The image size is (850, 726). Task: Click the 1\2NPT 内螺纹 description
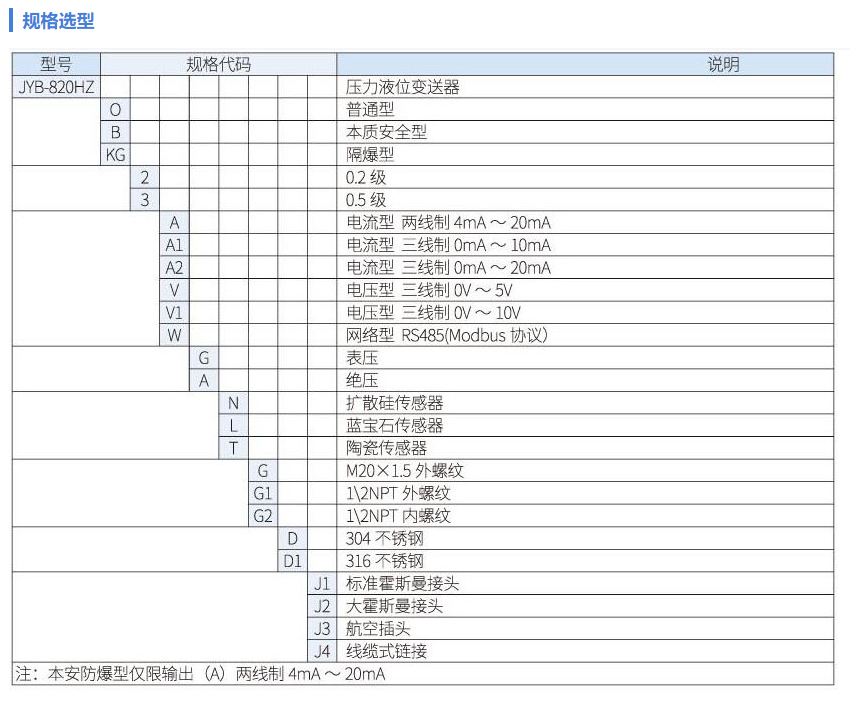(x=398, y=516)
